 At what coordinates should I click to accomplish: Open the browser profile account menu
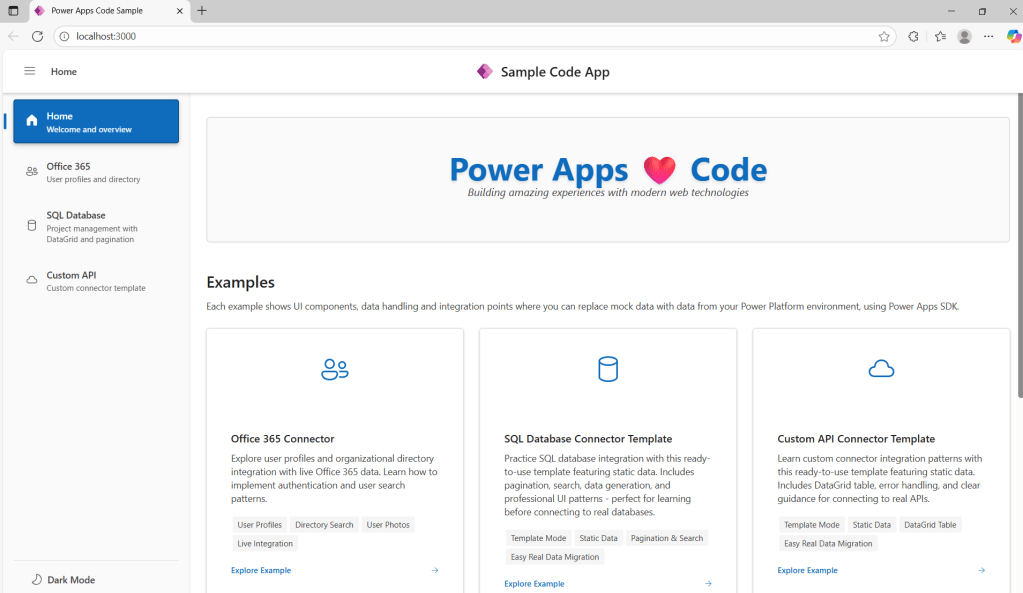click(964, 36)
